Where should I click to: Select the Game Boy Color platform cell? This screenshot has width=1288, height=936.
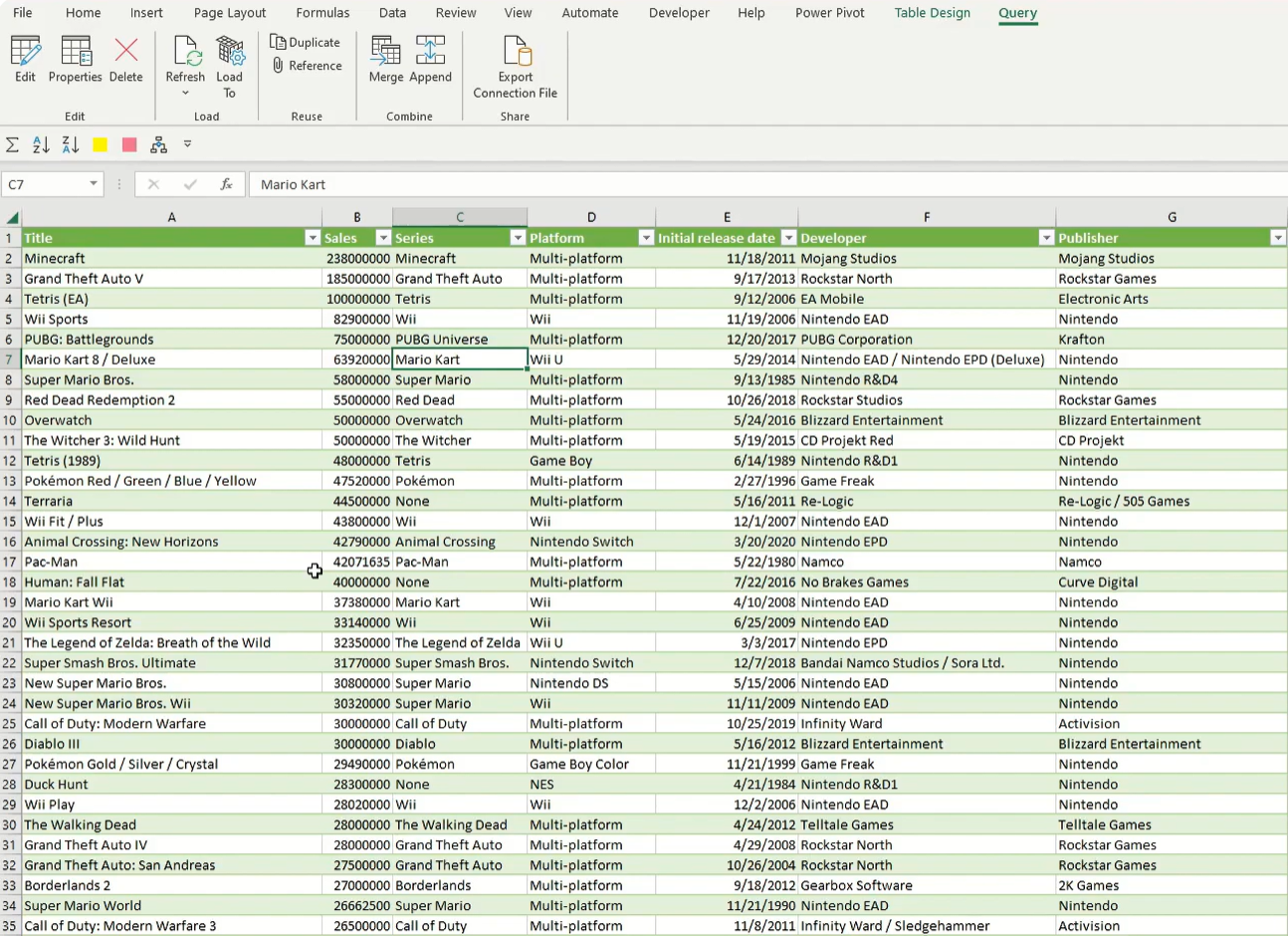[x=591, y=764]
